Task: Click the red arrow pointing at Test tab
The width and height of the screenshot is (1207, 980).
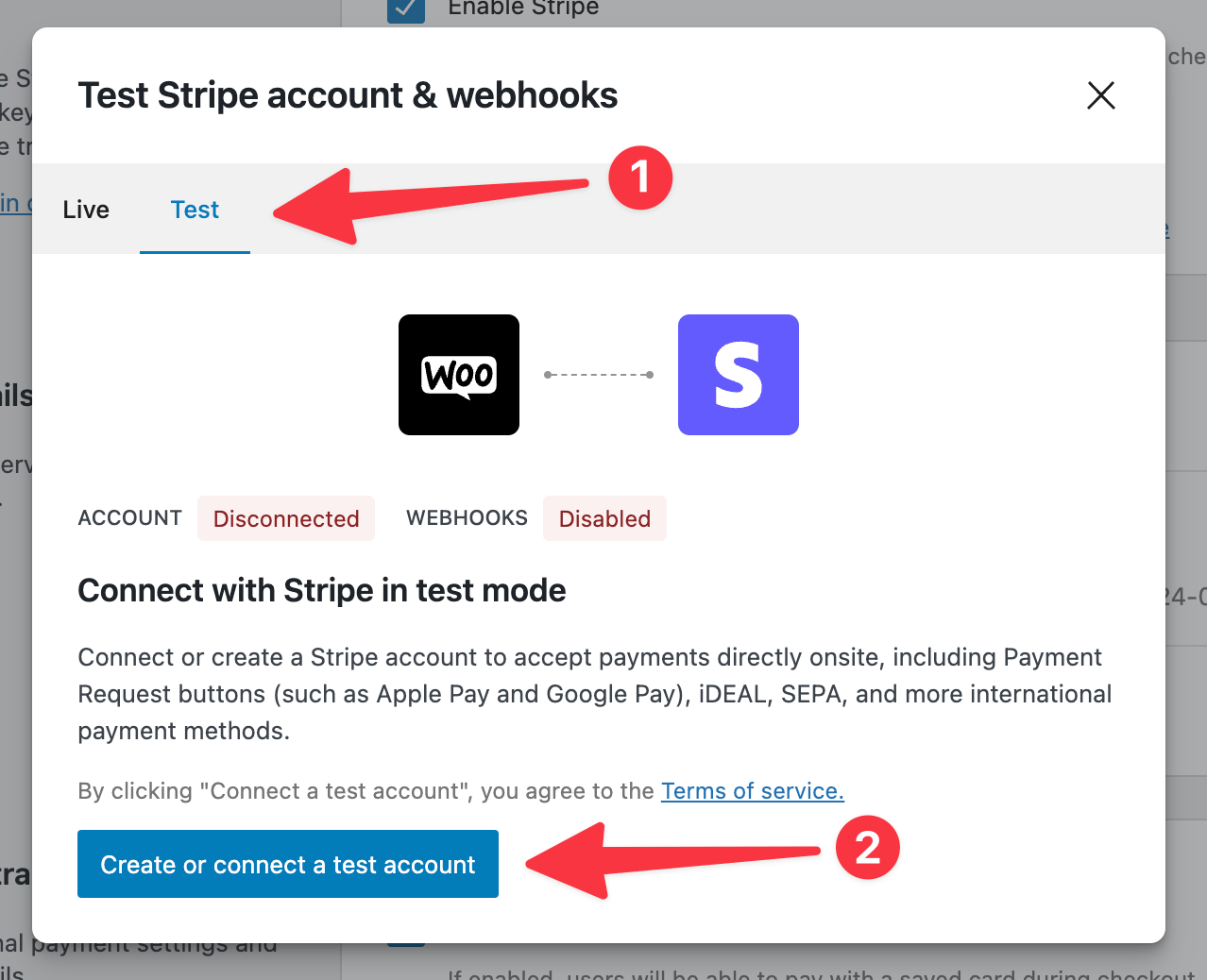Action: [425, 200]
